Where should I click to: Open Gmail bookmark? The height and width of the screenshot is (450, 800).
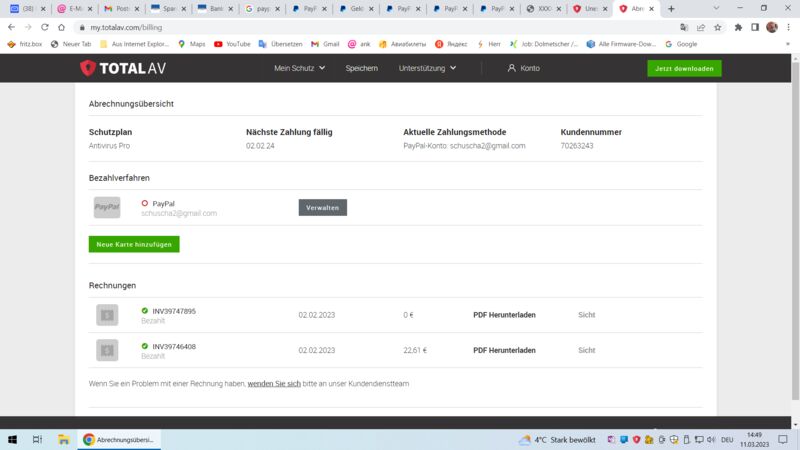click(325, 44)
